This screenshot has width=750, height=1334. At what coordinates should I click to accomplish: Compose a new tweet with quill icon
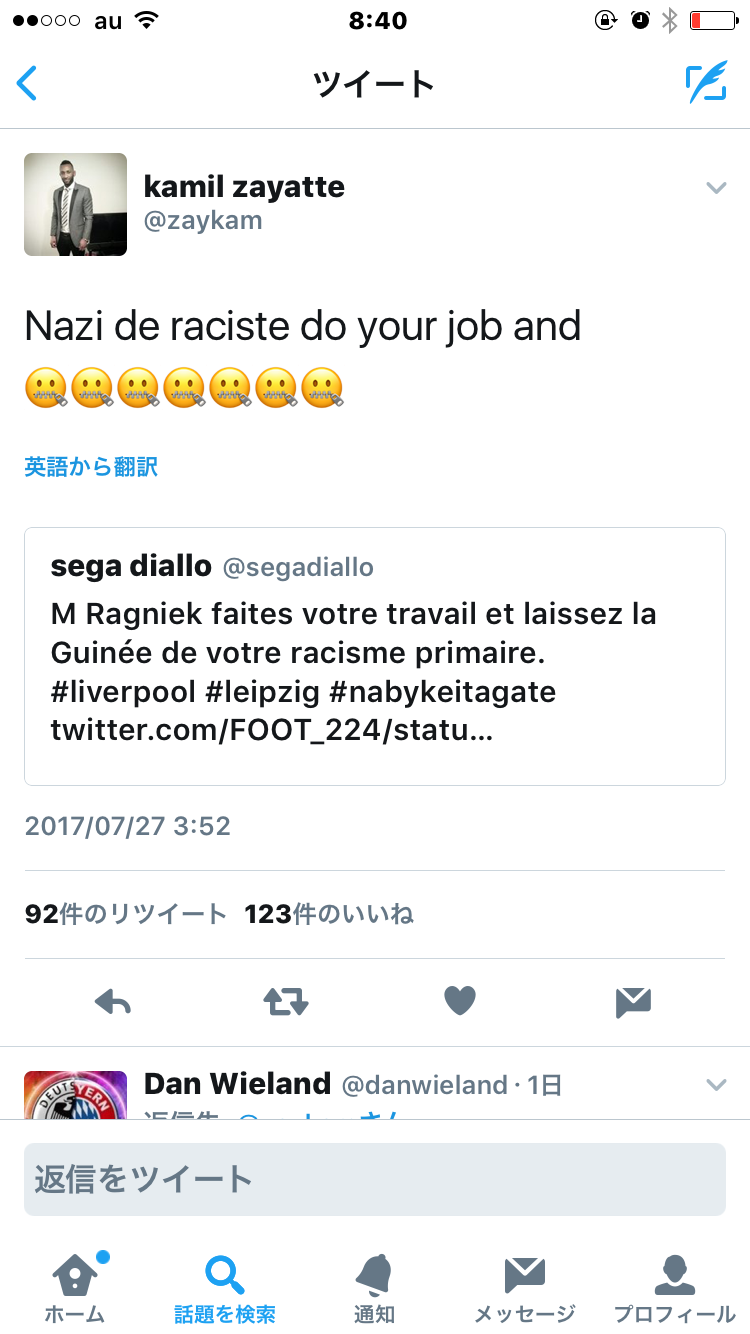point(706,83)
